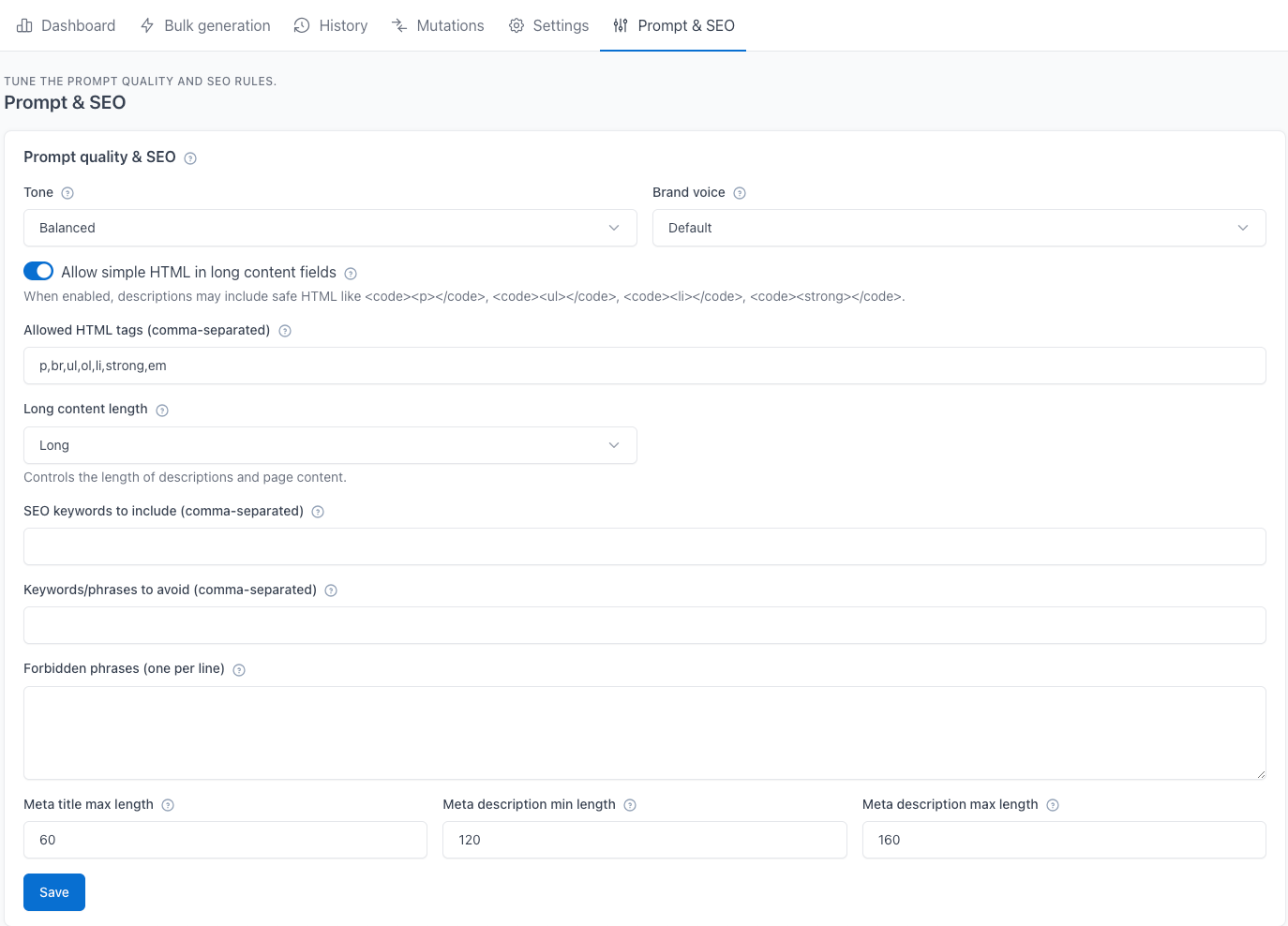Switch to the Dashboard tab
Screen dimensions: 1288x926
point(67,25)
